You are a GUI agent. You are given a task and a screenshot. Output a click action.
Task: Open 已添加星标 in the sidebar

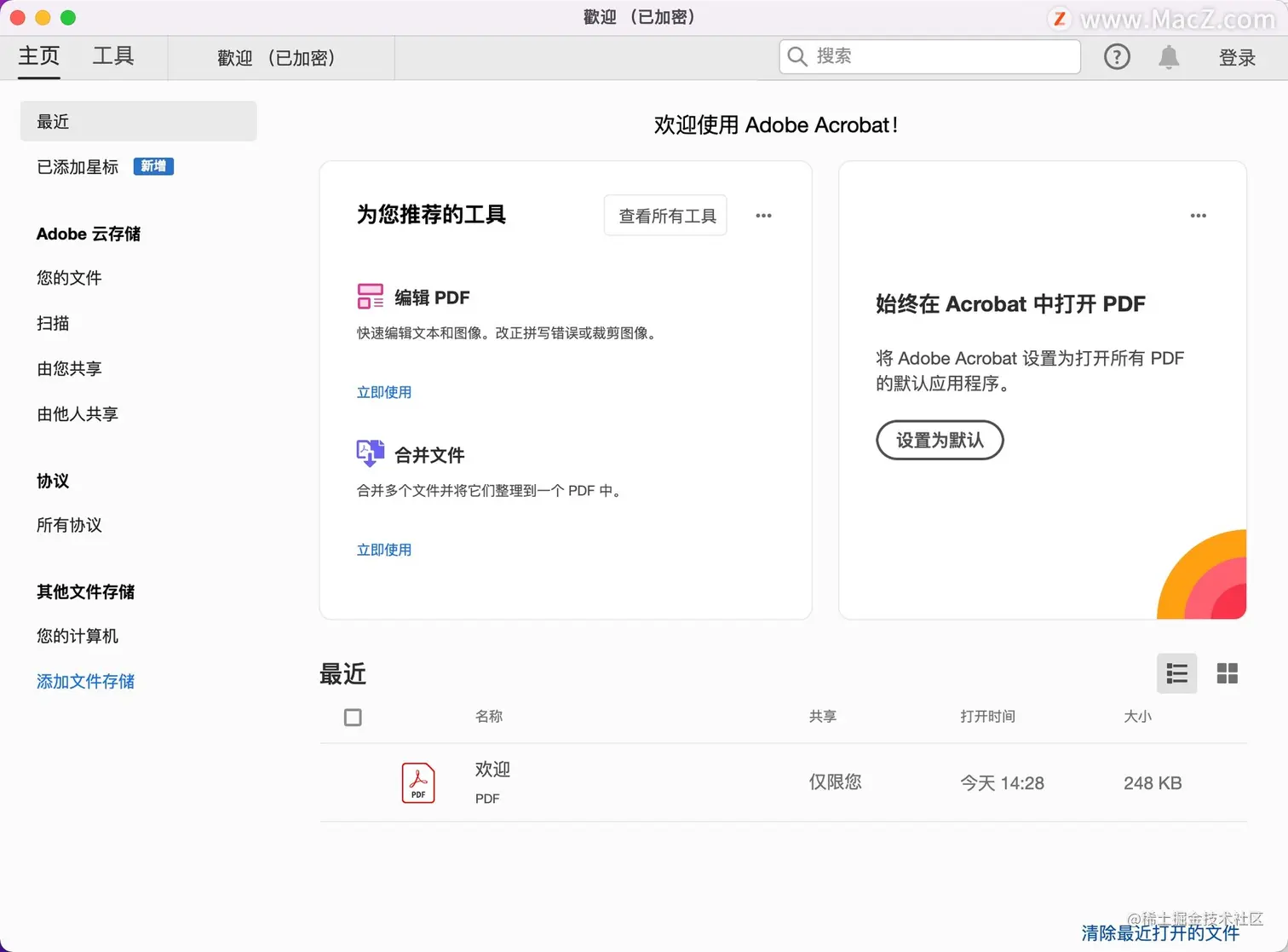tap(78, 167)
